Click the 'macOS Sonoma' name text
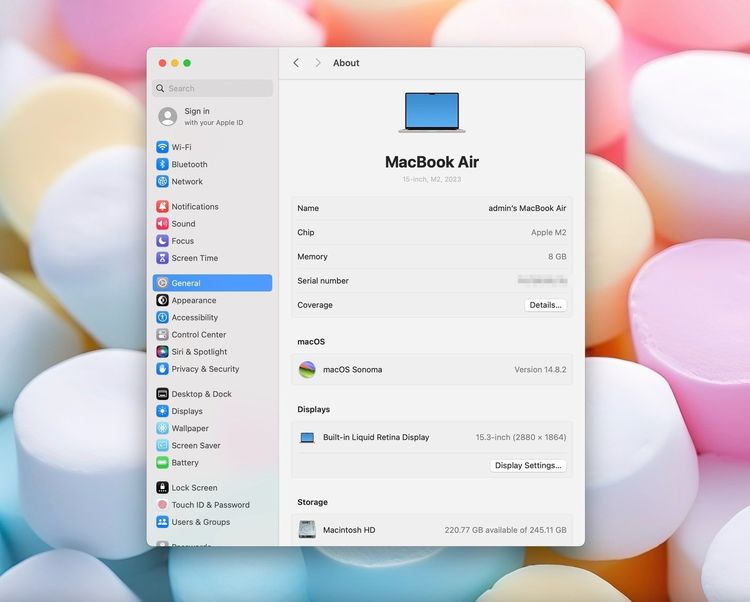750x602 pixels. coord(353,369)
